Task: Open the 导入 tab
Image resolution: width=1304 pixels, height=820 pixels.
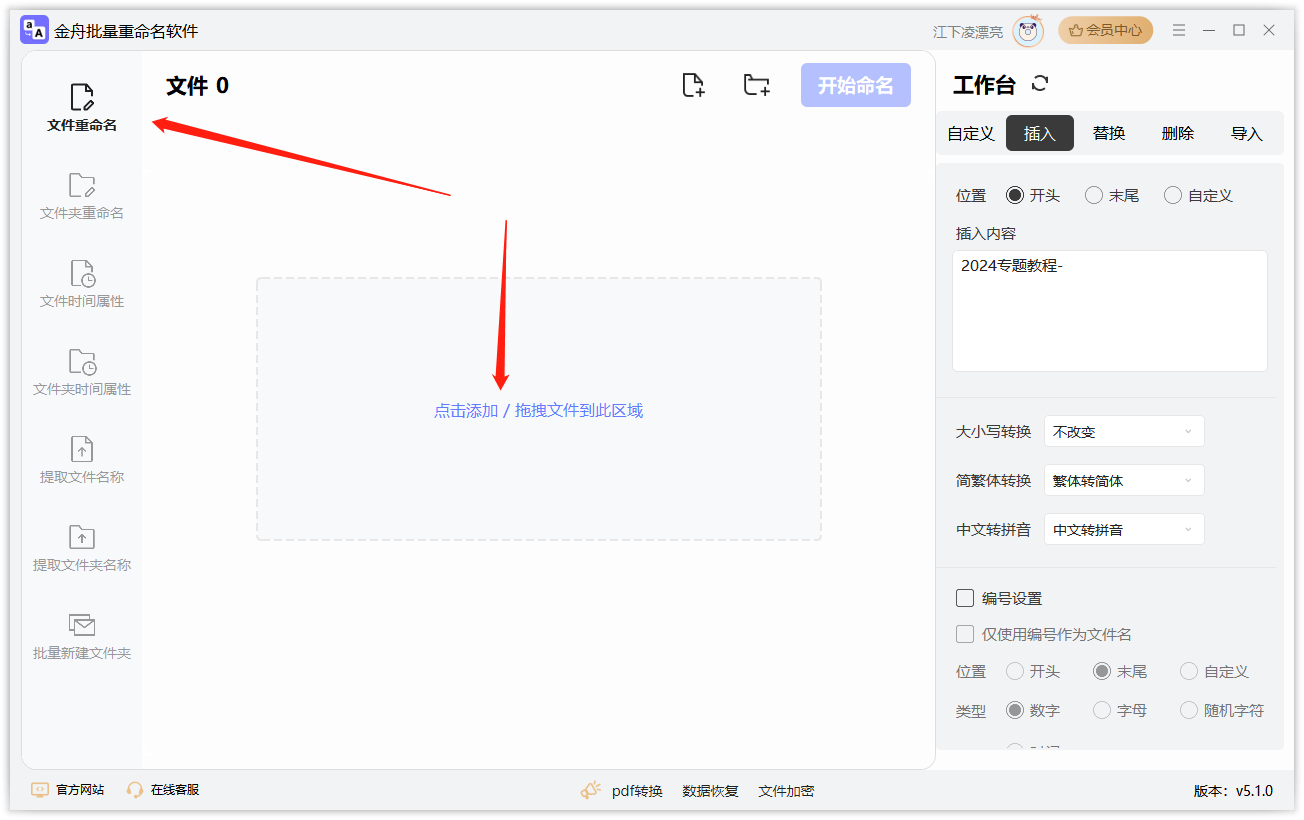Action: point(1247,132)
